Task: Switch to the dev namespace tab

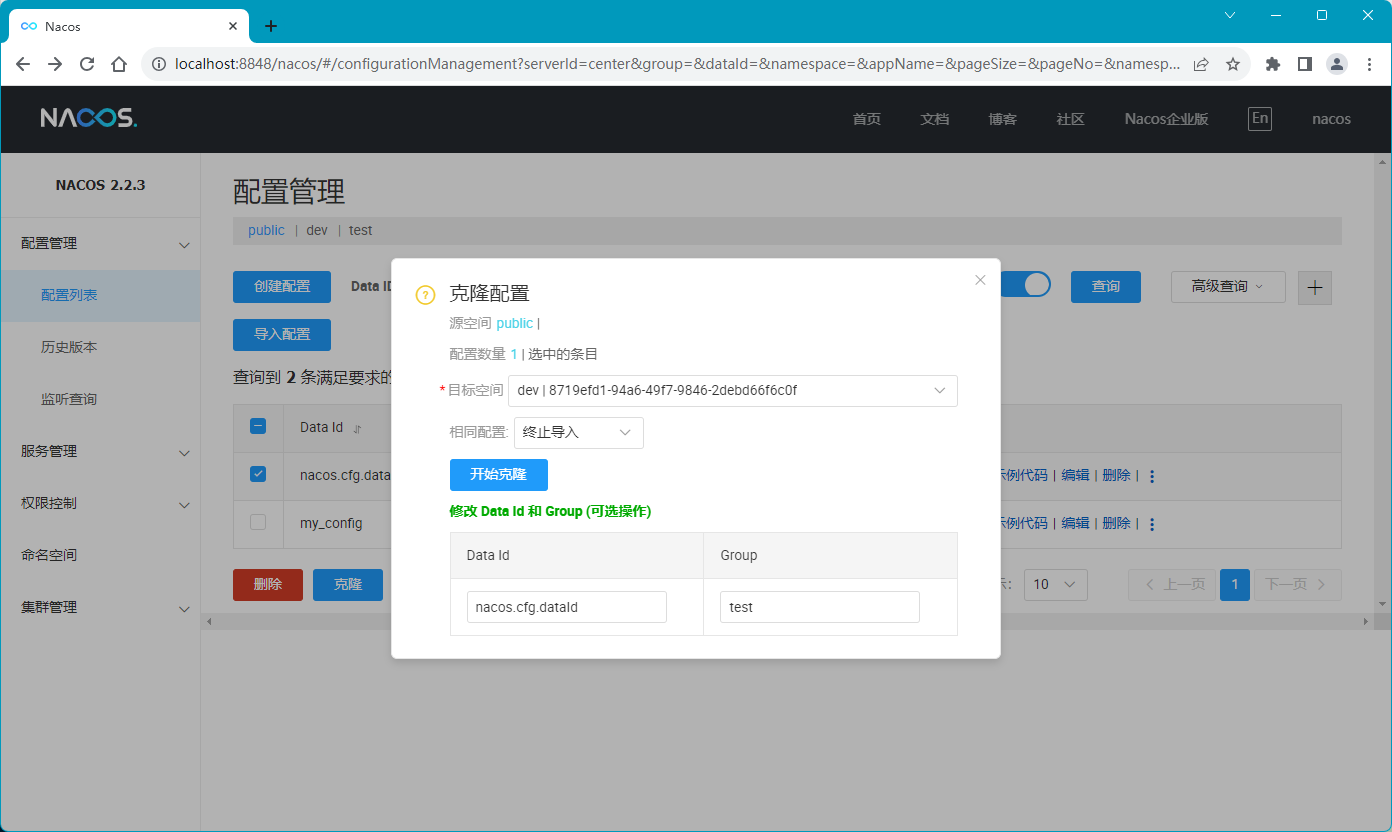Action: coord(317,231)
